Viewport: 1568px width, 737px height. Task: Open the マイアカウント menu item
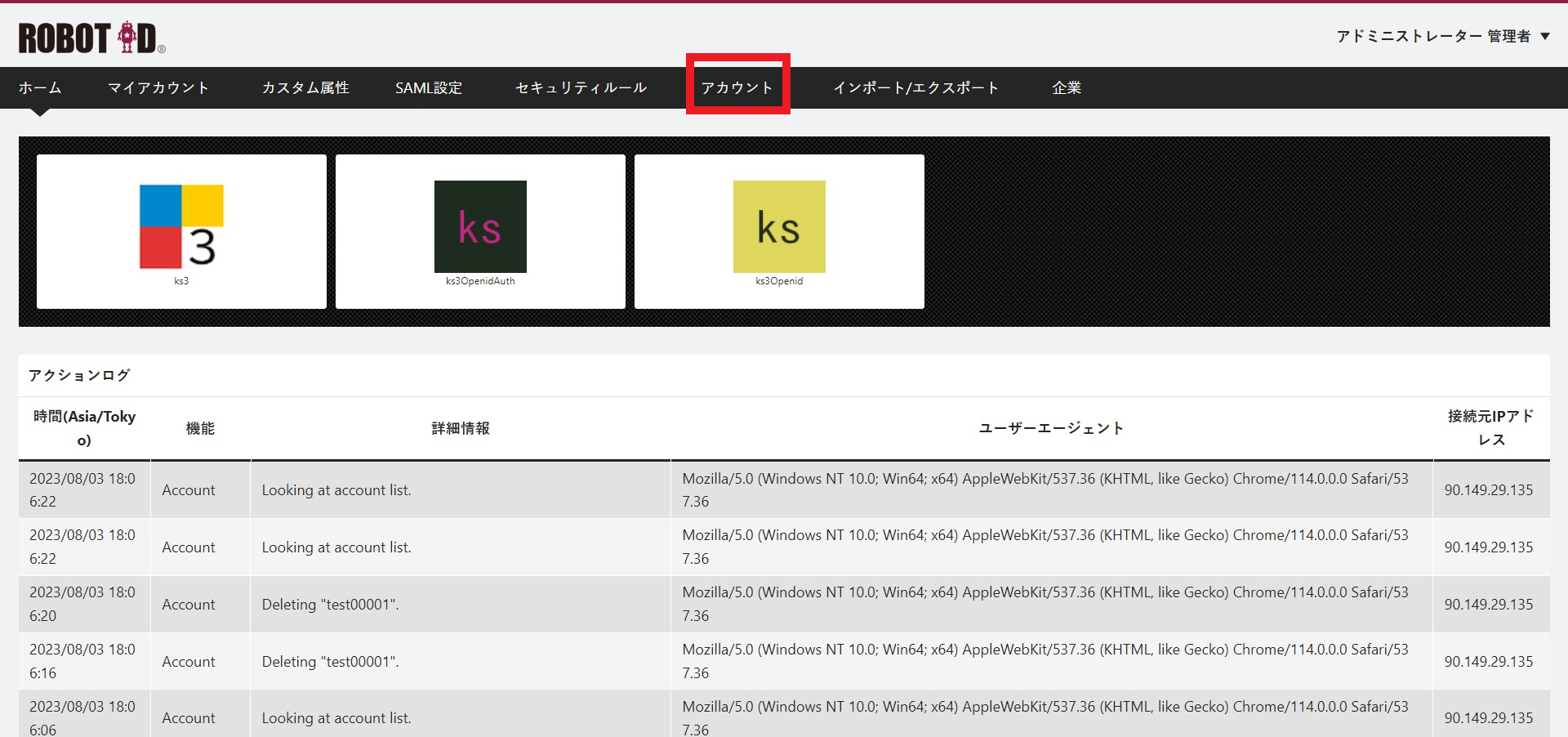tap(158, 87)
